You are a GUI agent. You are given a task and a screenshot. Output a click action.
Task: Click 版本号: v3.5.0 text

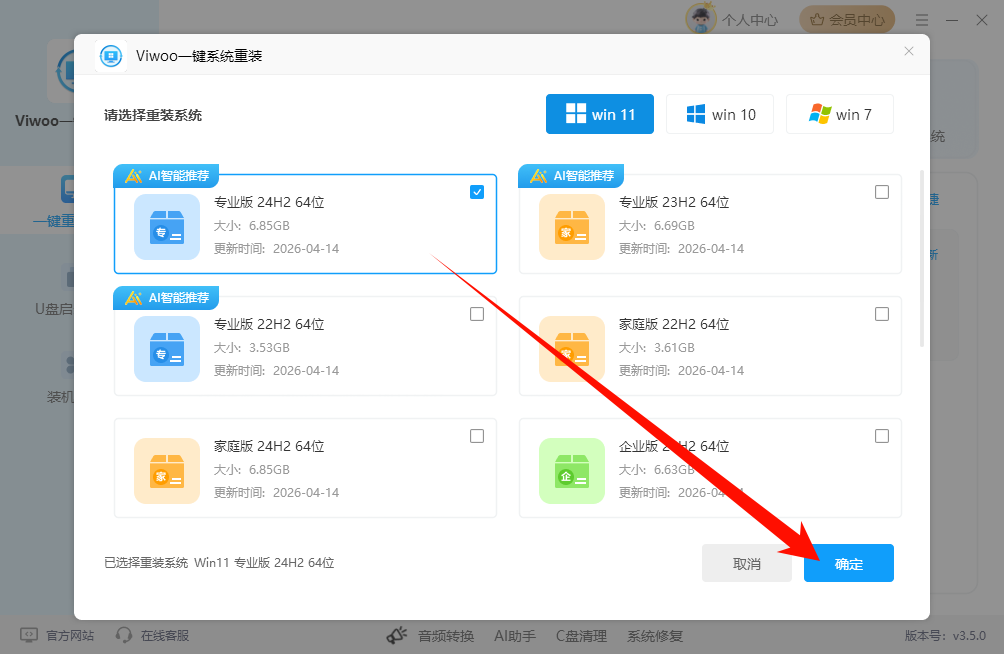[945, 635]
